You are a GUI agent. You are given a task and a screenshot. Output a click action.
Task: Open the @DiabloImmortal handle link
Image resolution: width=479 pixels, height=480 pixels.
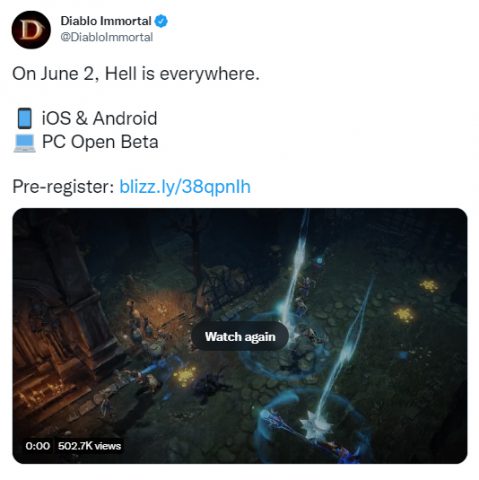point(106,37)
